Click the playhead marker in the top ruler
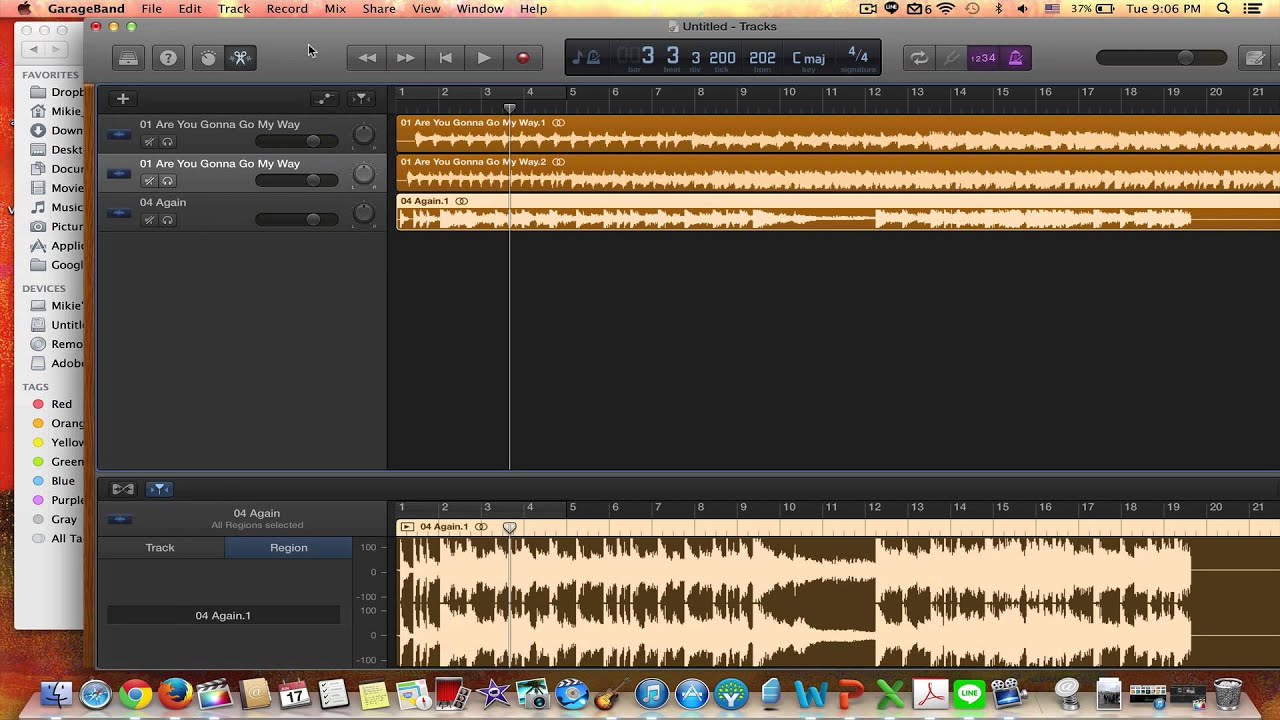Screen dimensions: 1280x720 [509, 108]
